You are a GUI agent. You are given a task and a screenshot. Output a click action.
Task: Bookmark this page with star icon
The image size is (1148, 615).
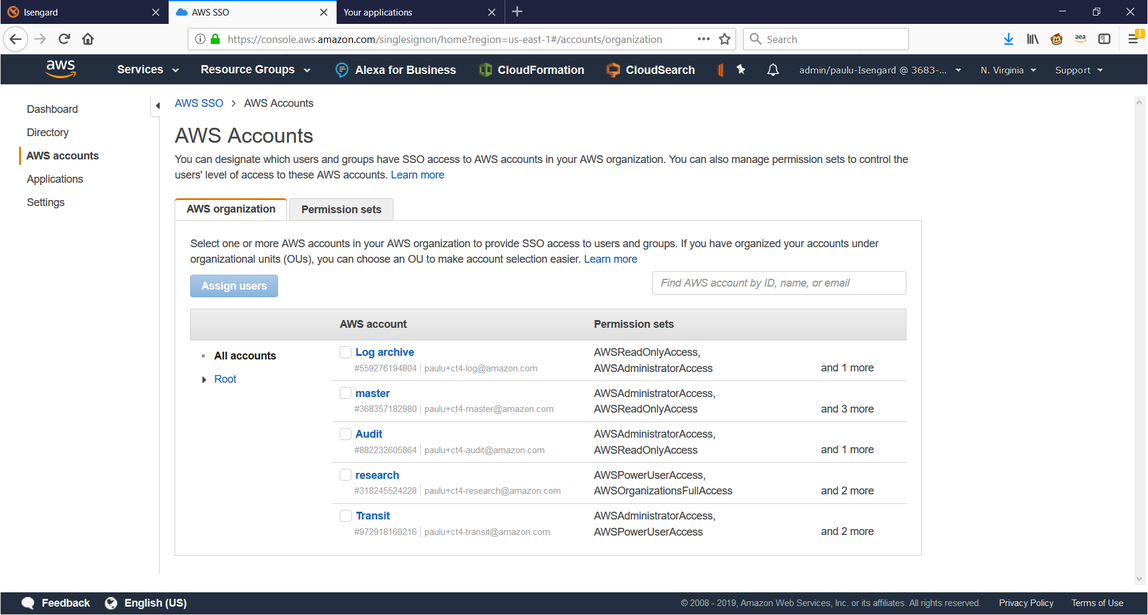tap(724, 40)
